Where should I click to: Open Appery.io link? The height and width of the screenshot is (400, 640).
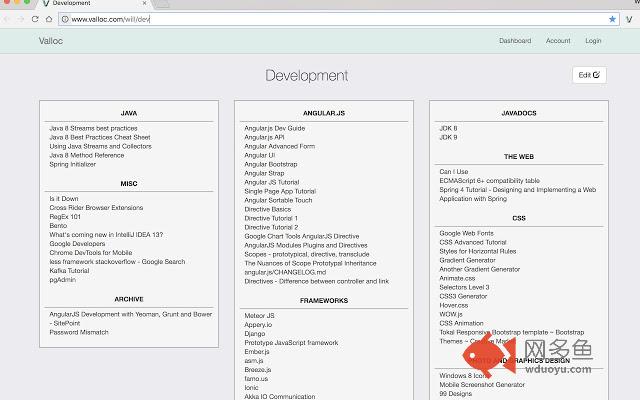(x=258, y=324)
